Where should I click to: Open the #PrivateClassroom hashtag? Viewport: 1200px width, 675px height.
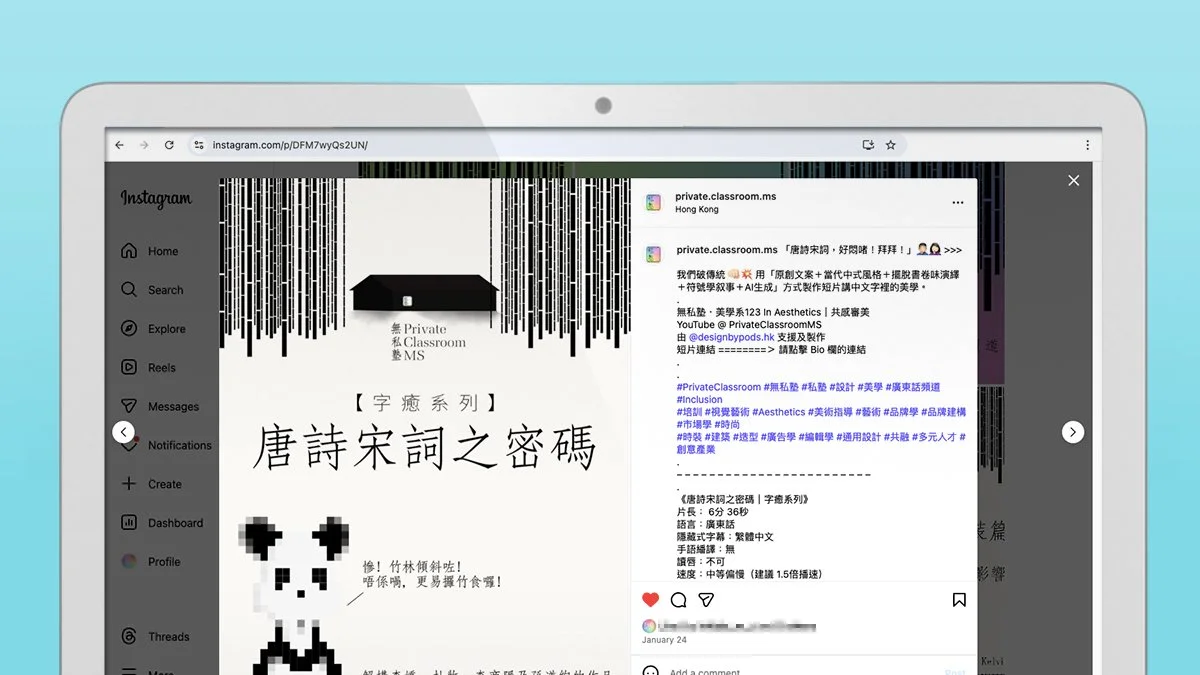(x=719, y=387)
